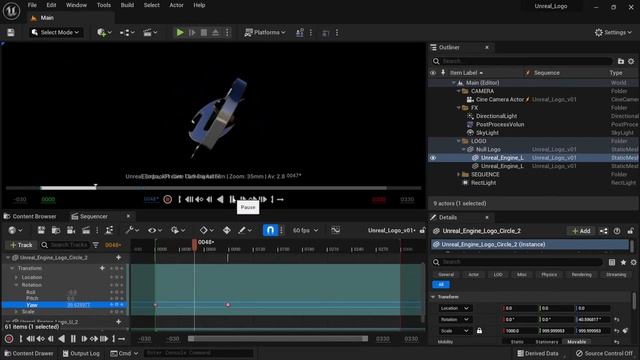This screenshot has width=640, height=360.
Task: Open the Settings dropdown at top right
Action: click(x=613, y=32)
